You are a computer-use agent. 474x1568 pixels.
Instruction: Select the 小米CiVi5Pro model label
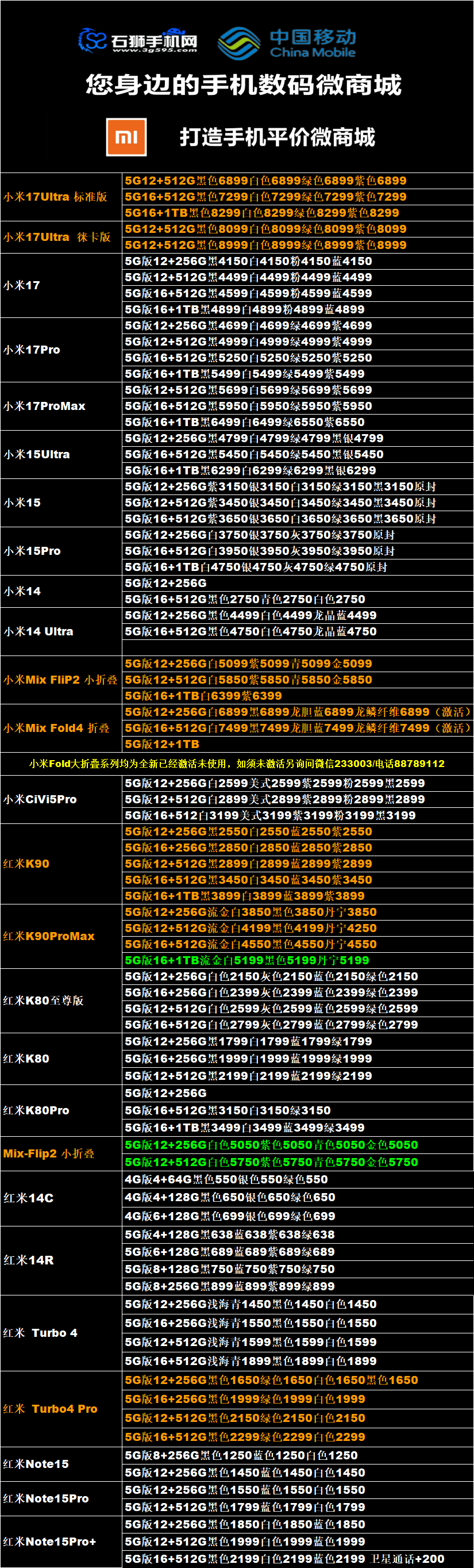[x=40, y=799]
